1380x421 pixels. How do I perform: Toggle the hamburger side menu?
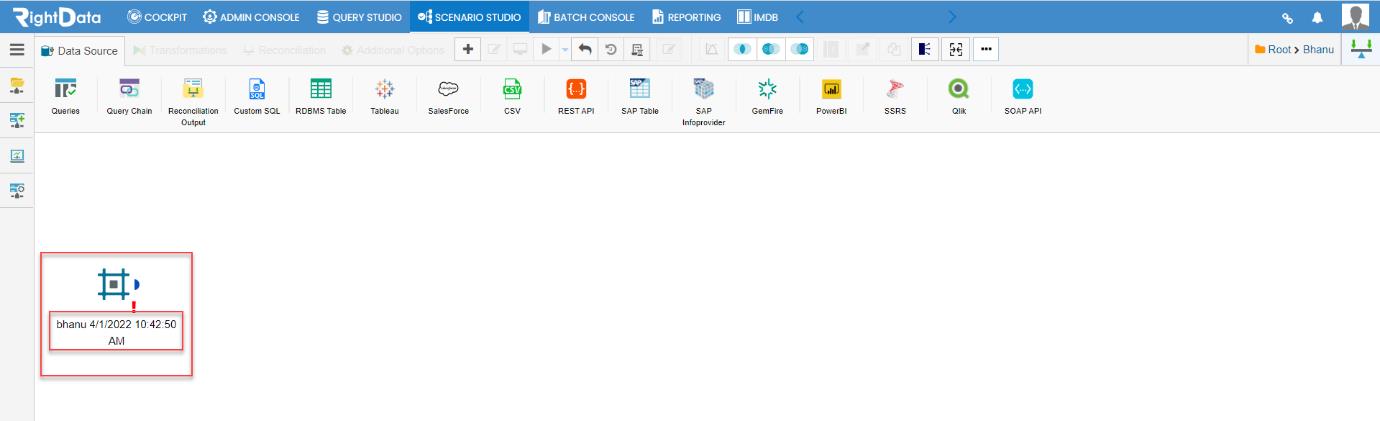(16, 50)
